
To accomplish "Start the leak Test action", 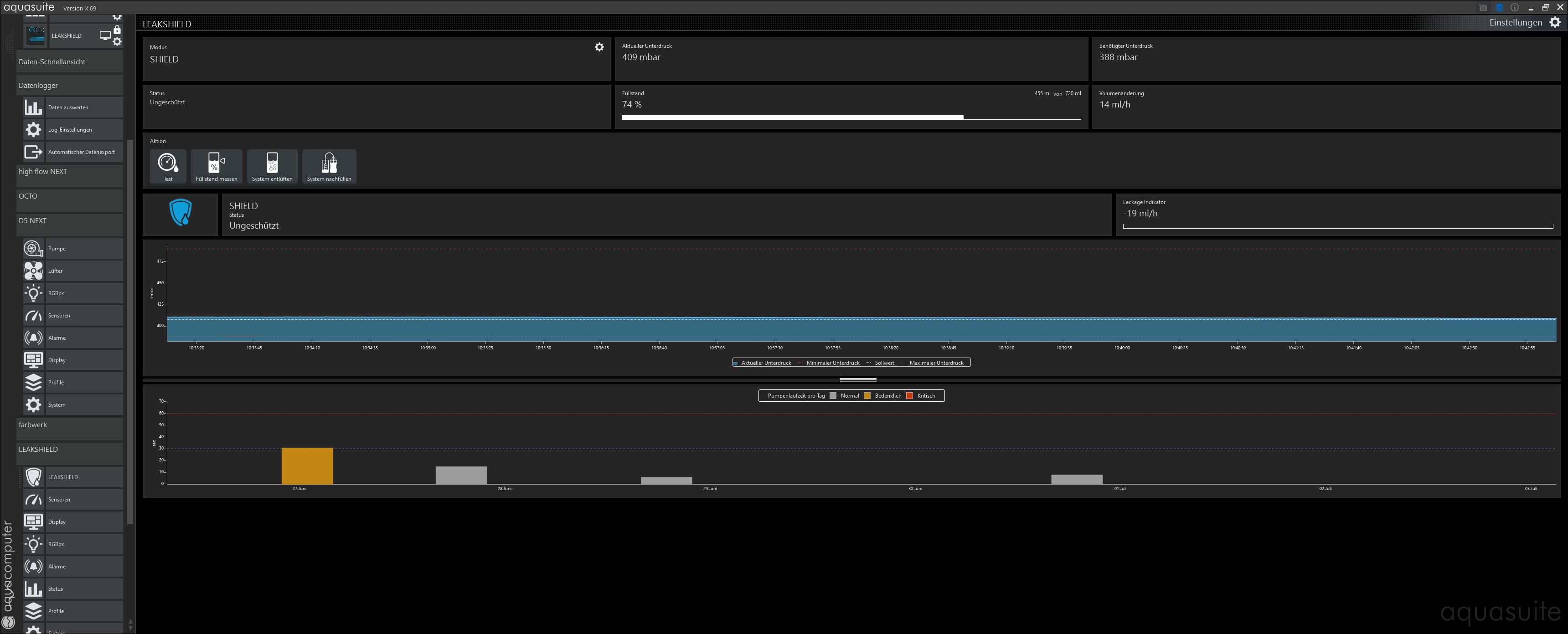I will pyautogui.click(x=168, y=165).
